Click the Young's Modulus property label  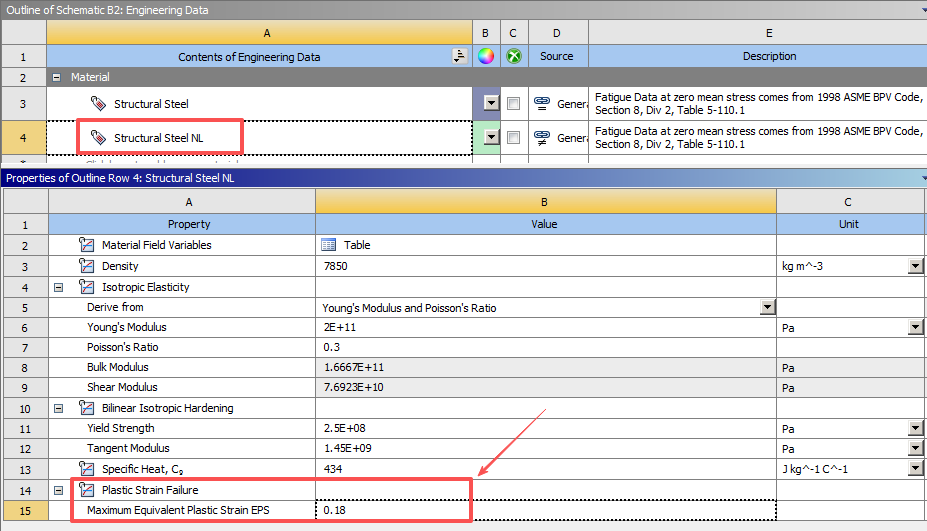click(x=127, y=327)
